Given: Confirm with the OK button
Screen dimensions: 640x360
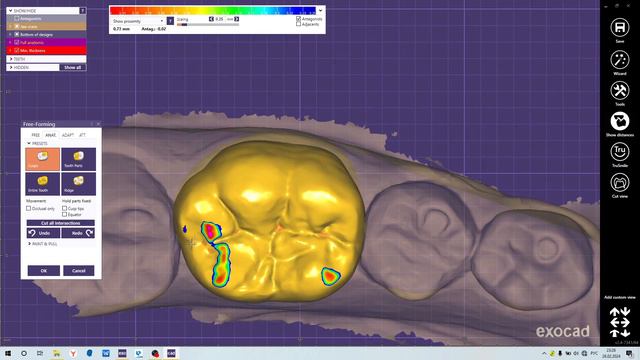Looking at the screenshot, I should [x=44, y=271].
